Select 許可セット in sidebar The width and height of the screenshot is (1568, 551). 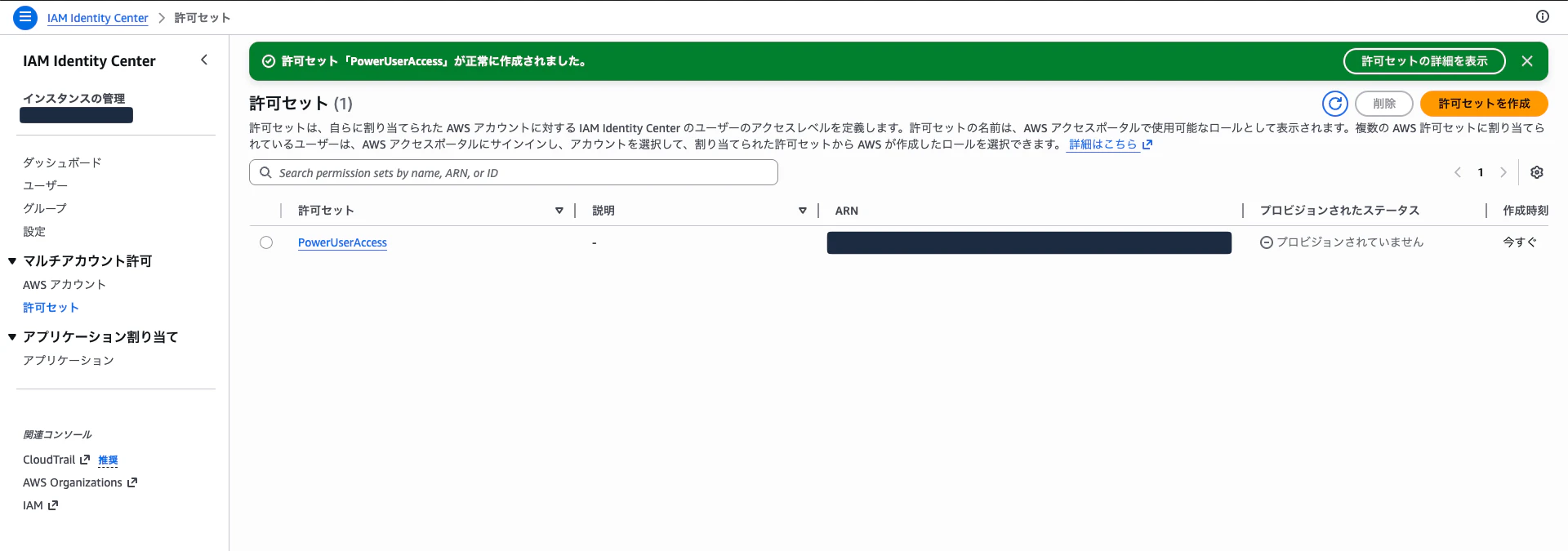click(x=51, y=308)
